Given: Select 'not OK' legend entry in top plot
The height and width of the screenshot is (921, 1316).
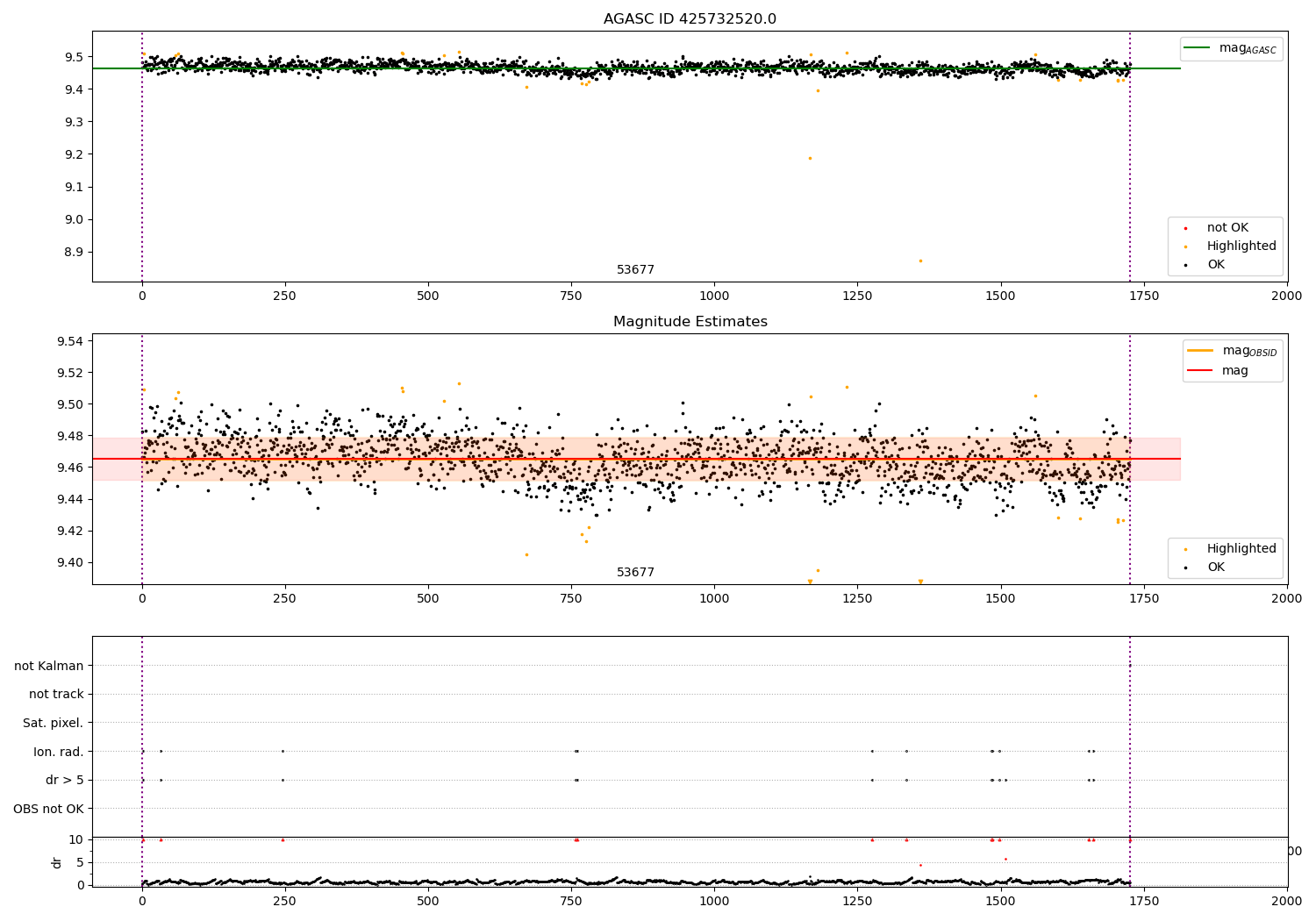Looking at the screenshot, I should point(1217,228).
